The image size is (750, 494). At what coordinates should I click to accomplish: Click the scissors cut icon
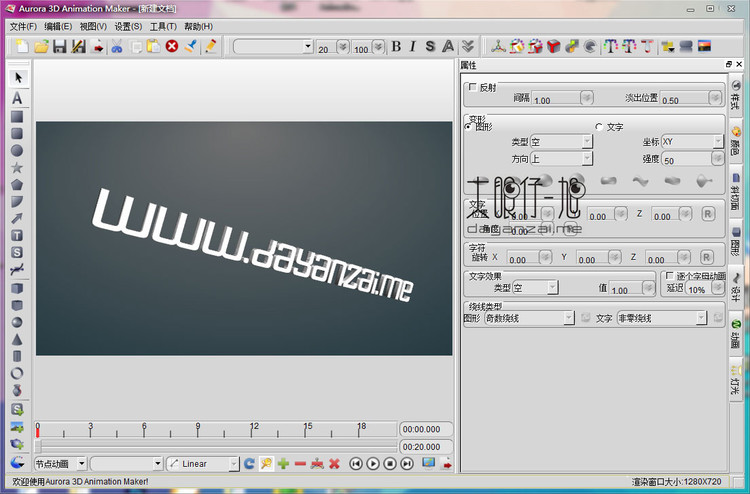click(x=117, y=46)
